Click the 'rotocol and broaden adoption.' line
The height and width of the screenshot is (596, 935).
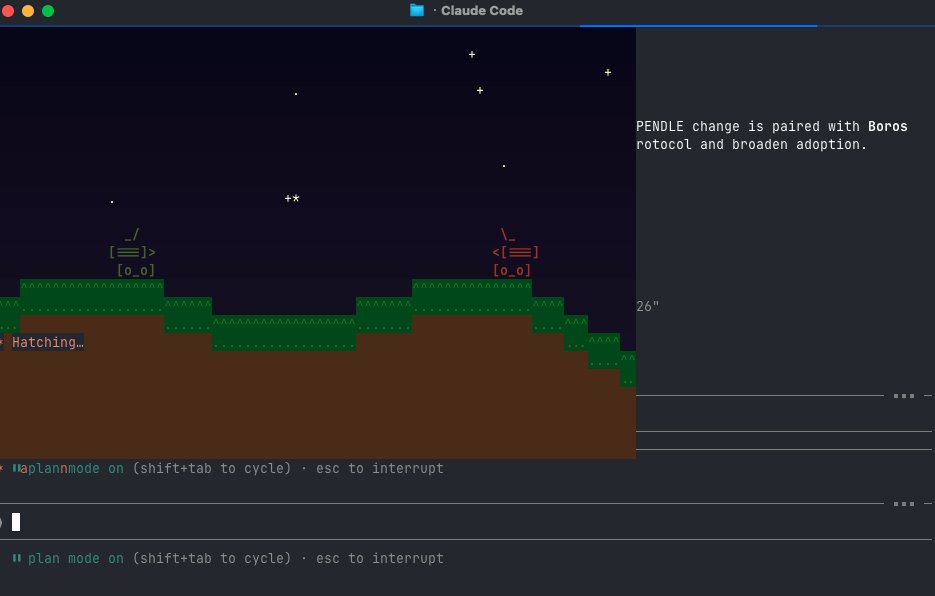[751, 144]
